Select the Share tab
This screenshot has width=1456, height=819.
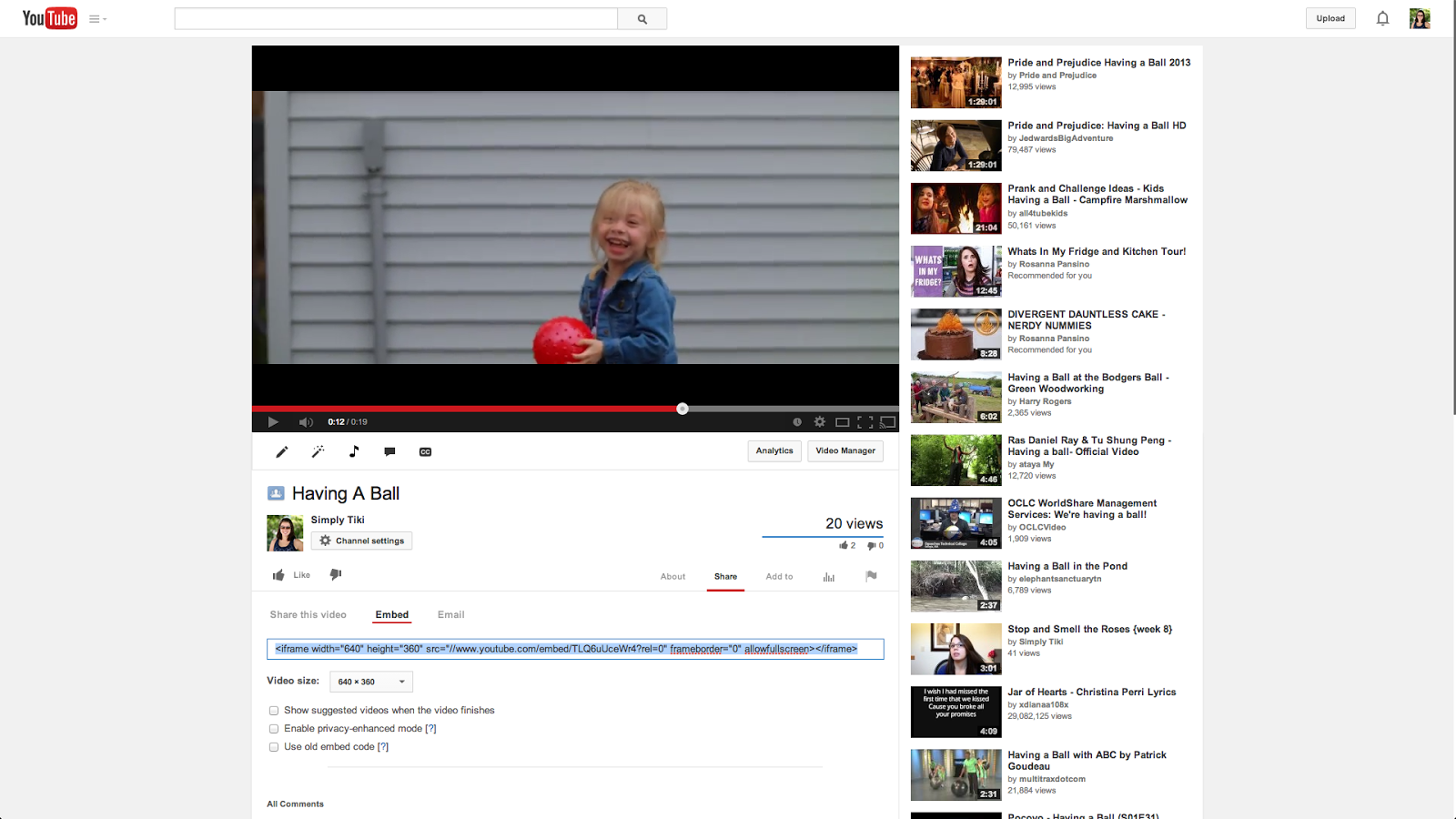coord(725,576)
